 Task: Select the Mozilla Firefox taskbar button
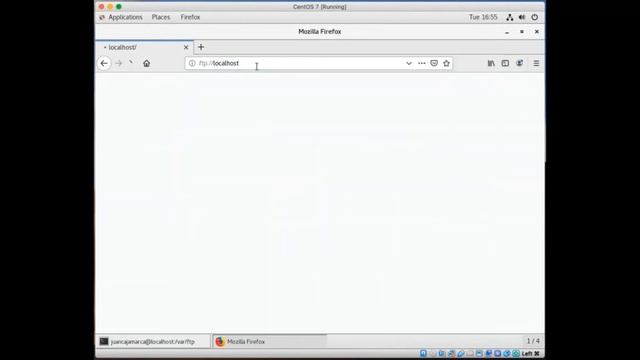click(269, 341)
